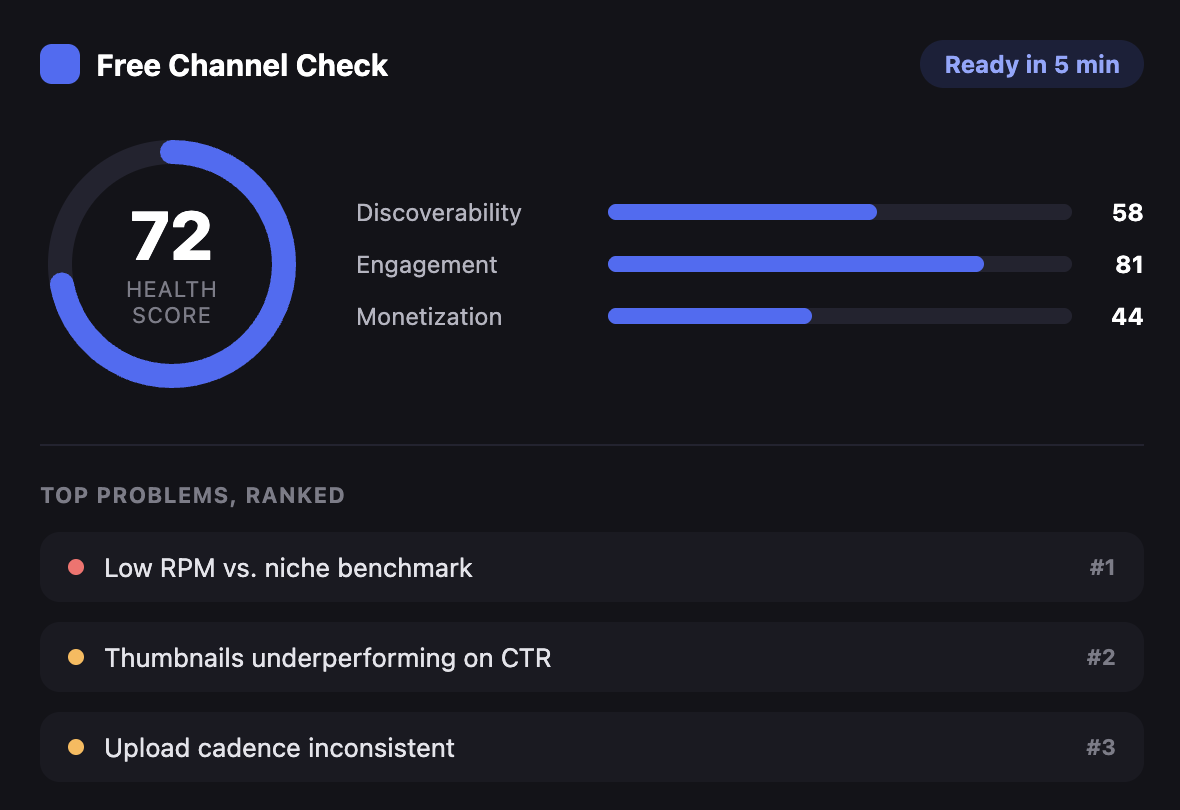Click the Discoverability progress bar
The image size is (1180, 810).
(840, 212)
